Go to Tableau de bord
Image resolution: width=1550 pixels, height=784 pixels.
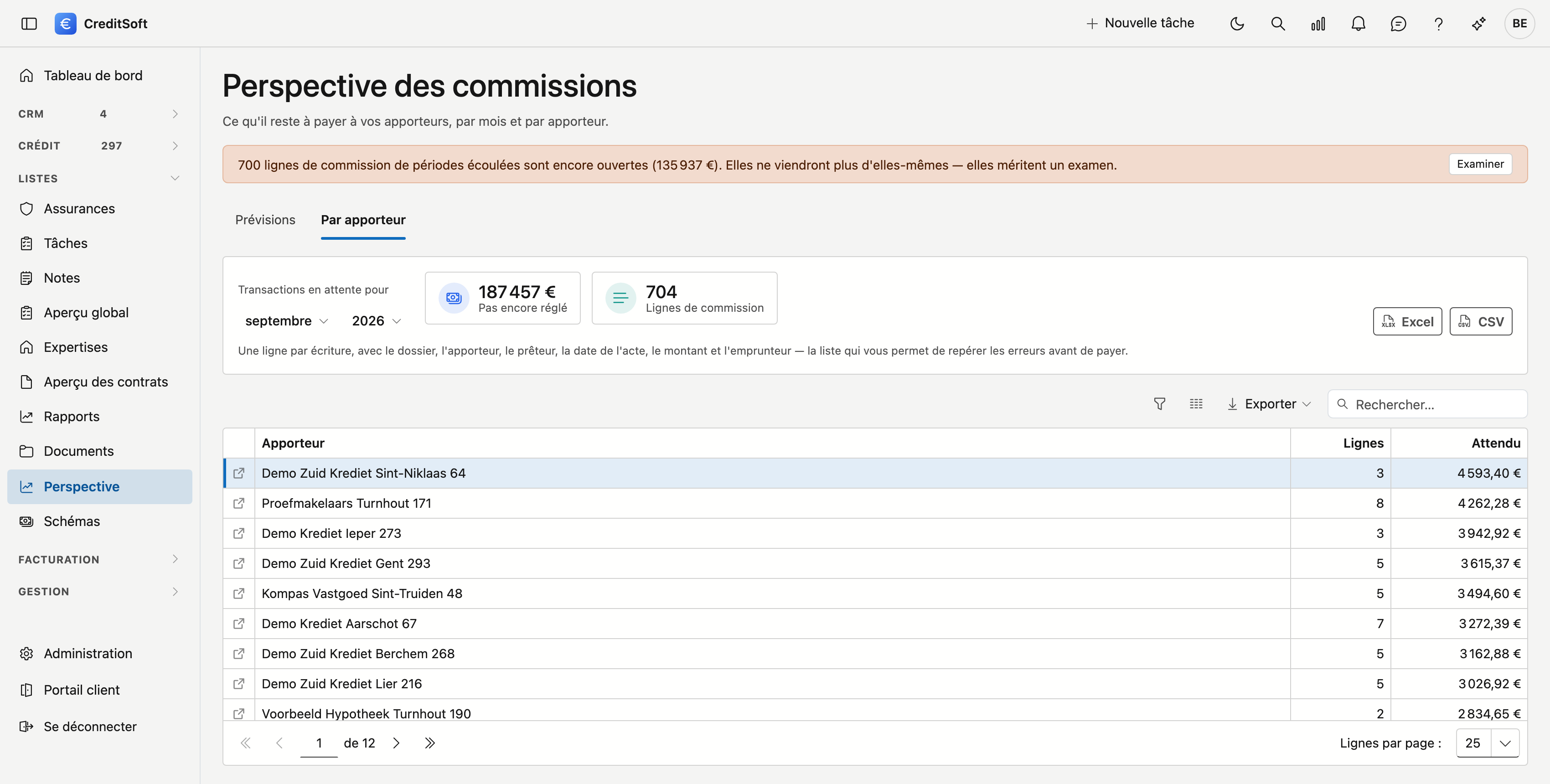pyautogui.click(x=99, y=75)
